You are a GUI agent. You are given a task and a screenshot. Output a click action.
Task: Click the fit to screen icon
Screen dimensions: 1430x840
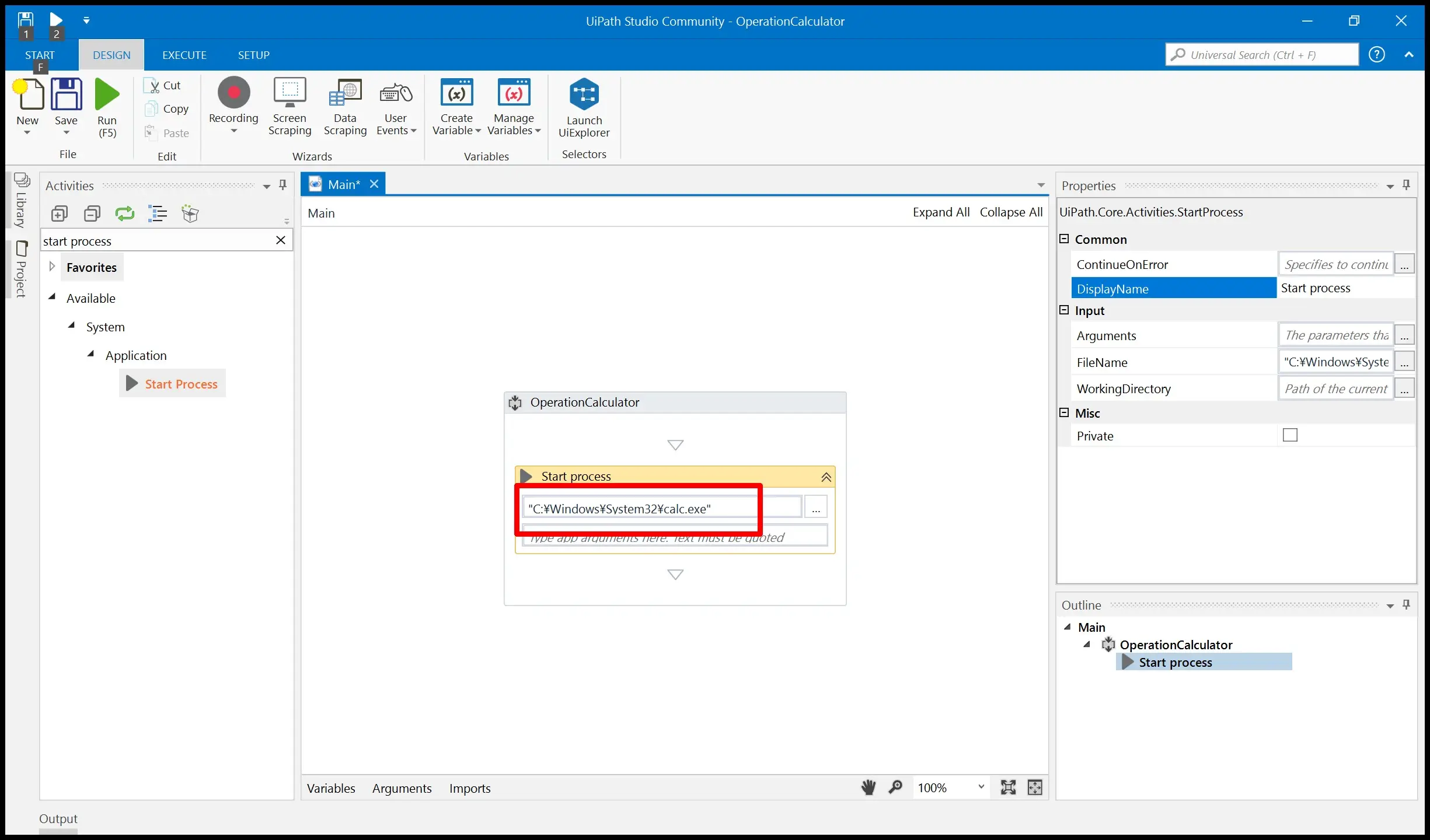[1008, 787]
